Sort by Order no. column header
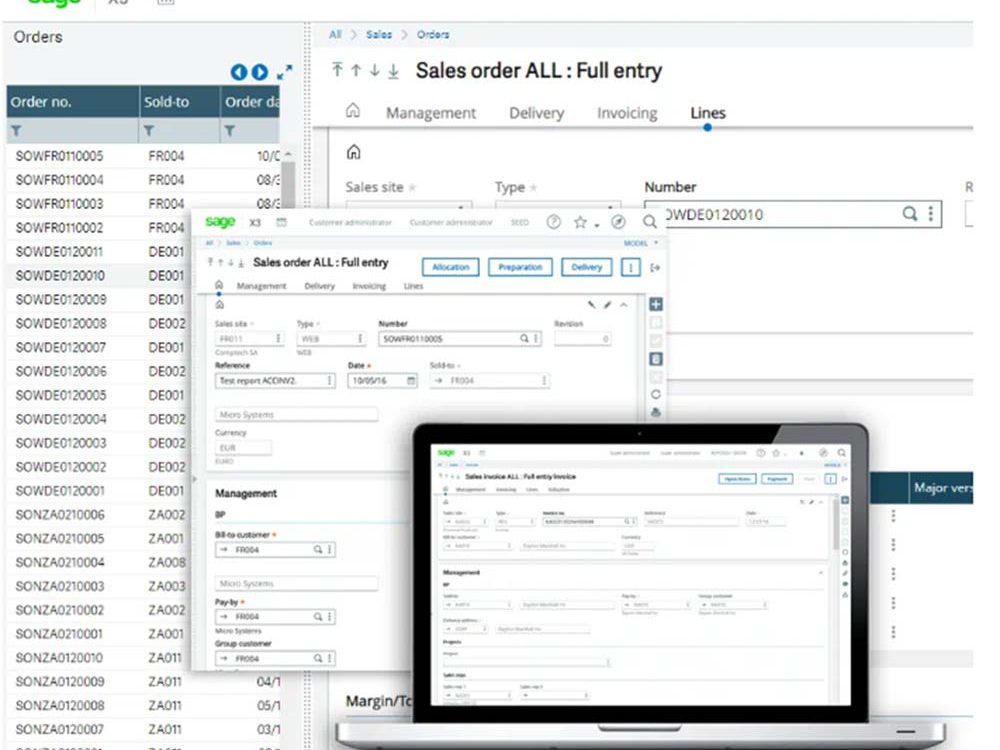The image size is (1000, 750). tap(73, 102)
